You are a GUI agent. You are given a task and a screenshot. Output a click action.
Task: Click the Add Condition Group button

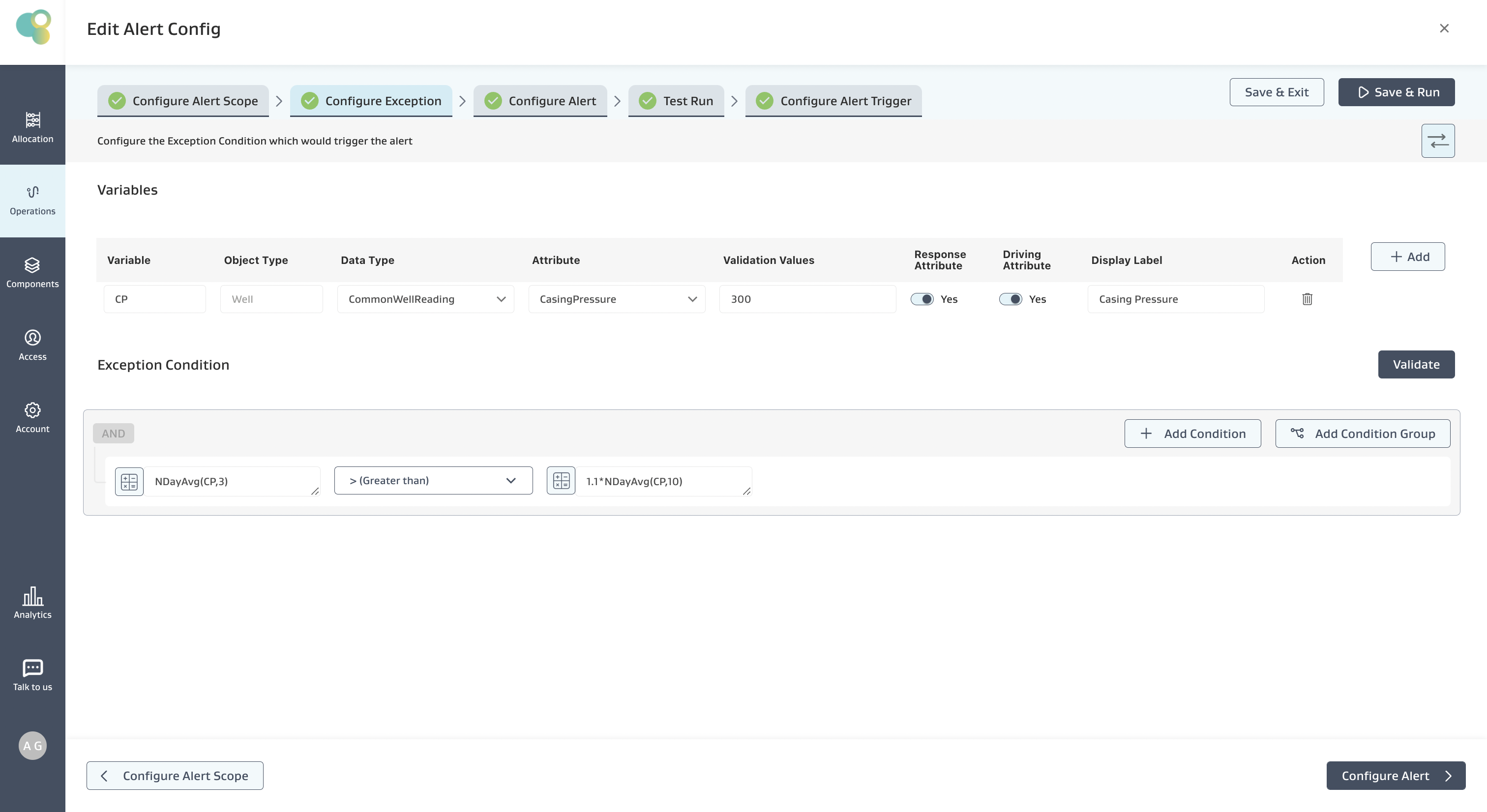tap(1362, 434)
